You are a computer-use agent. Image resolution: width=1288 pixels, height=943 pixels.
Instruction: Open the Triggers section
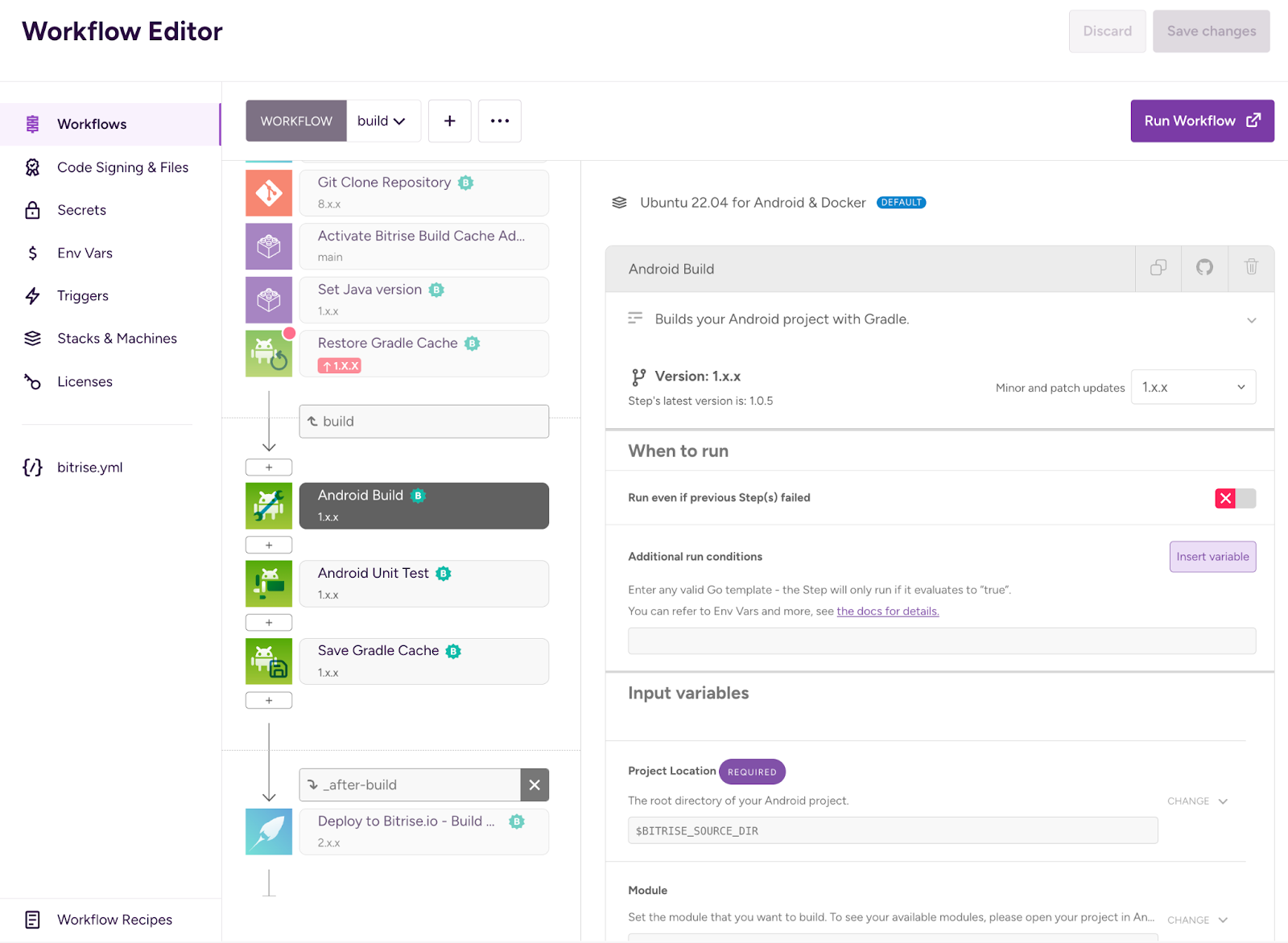110,295
